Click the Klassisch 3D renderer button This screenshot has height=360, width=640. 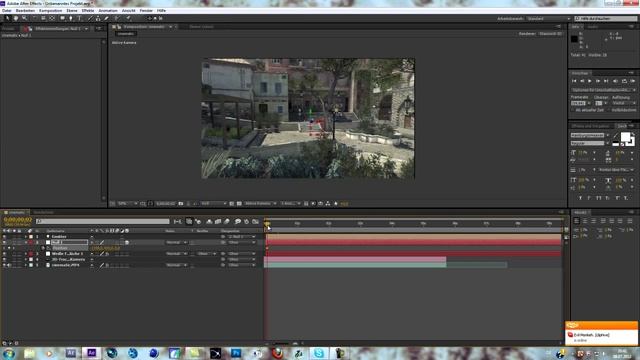pos(551,34)
